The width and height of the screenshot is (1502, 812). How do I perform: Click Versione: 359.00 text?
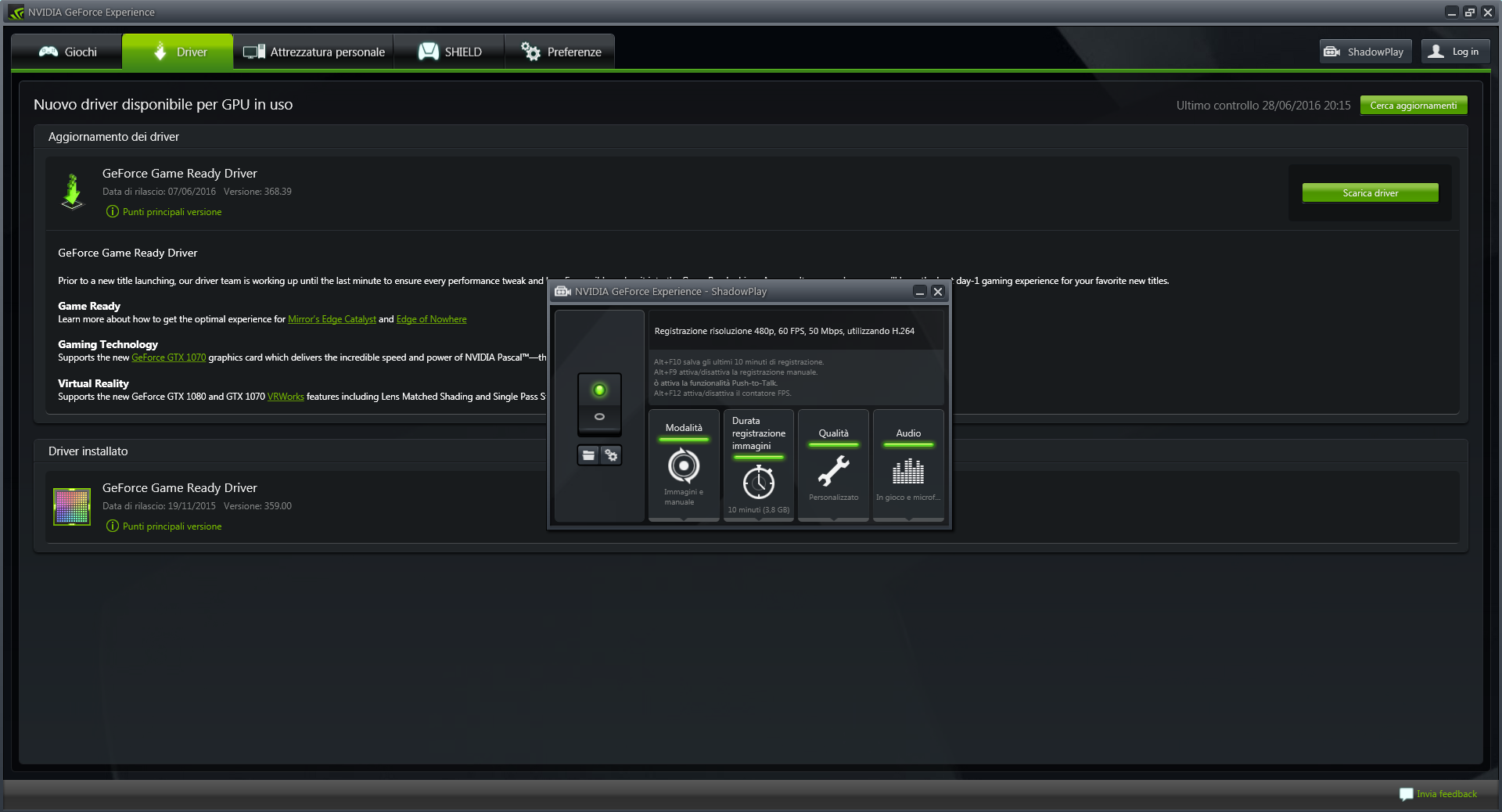[257, 506]
